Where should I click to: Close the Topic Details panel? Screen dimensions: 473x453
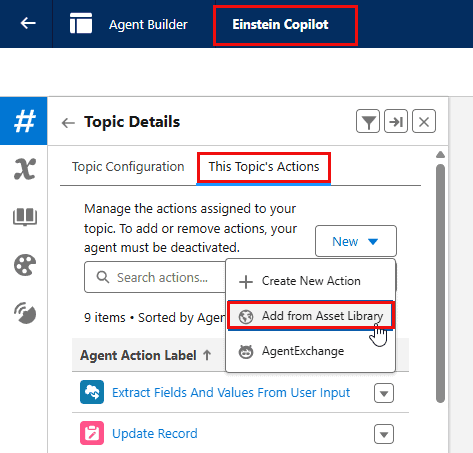tap(424, 121)
